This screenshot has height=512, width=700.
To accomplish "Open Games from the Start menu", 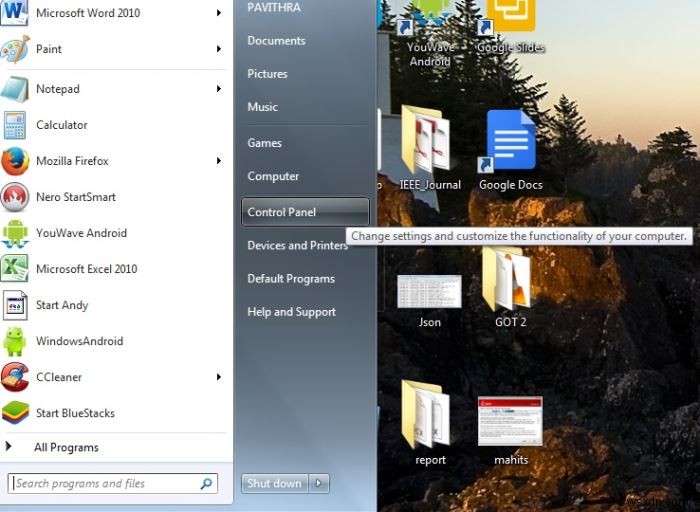I will coord(264,143).
